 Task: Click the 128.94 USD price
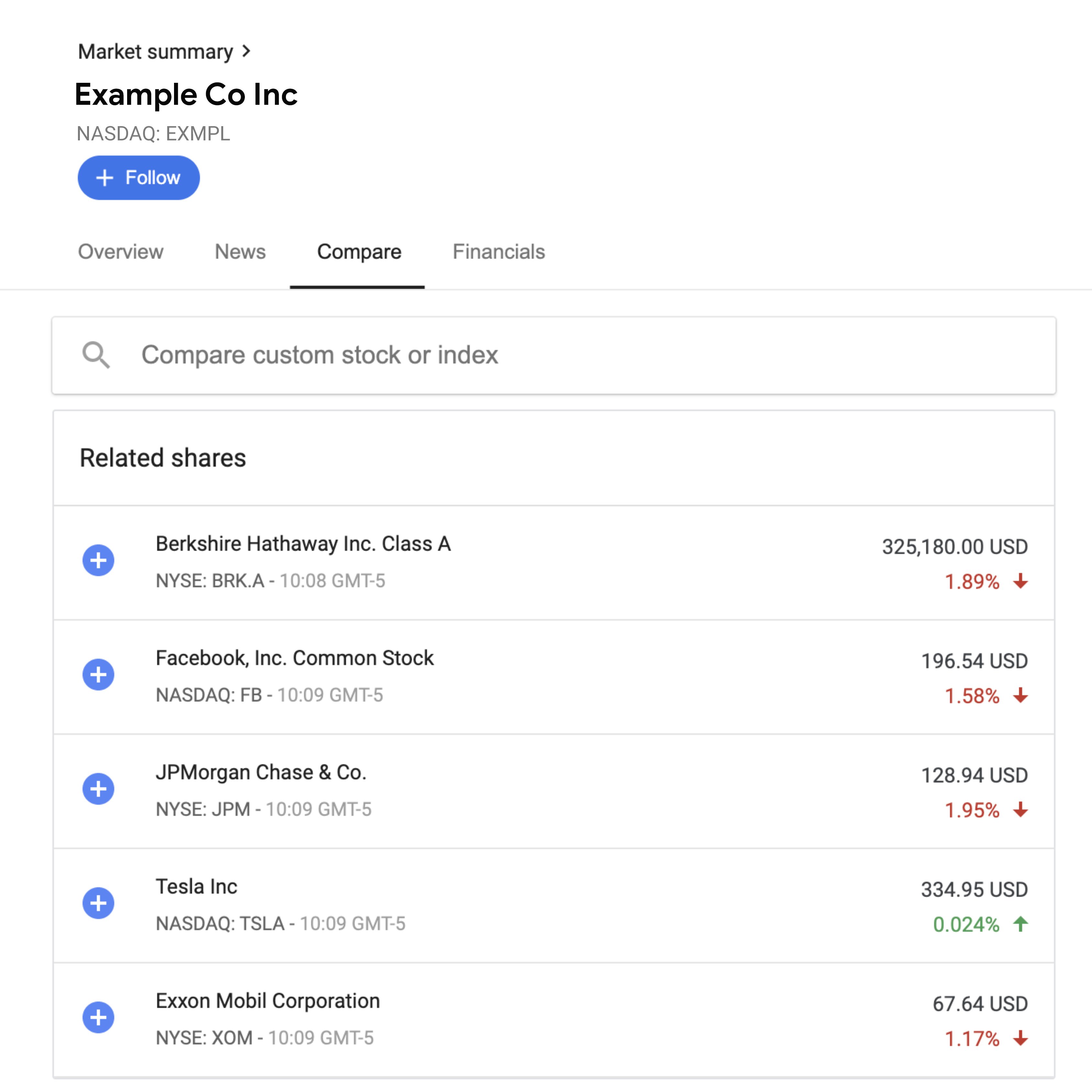pos(975,775)
